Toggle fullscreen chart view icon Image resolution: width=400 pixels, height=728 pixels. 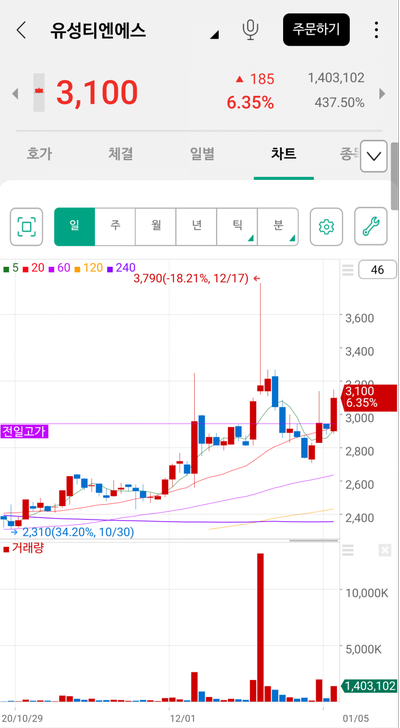[26, 227]
